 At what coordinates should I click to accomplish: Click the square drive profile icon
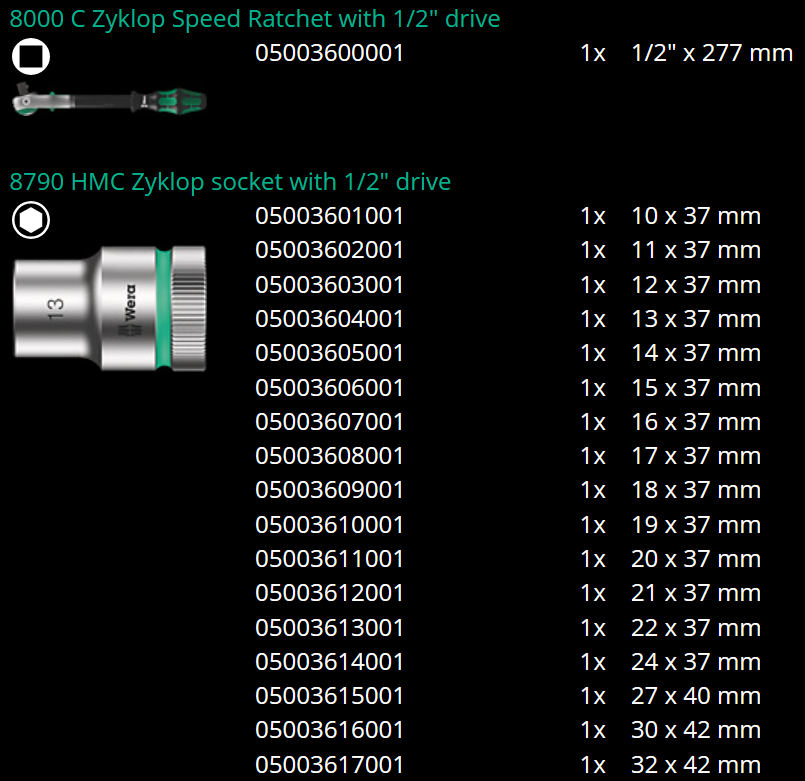31,56
